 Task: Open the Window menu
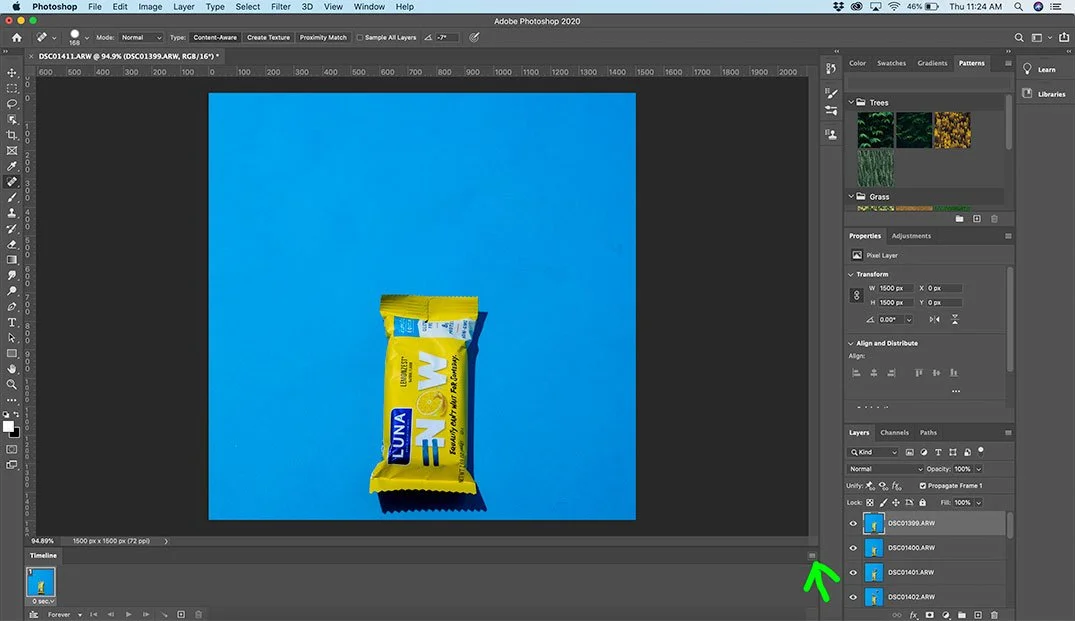click(369, 7)
